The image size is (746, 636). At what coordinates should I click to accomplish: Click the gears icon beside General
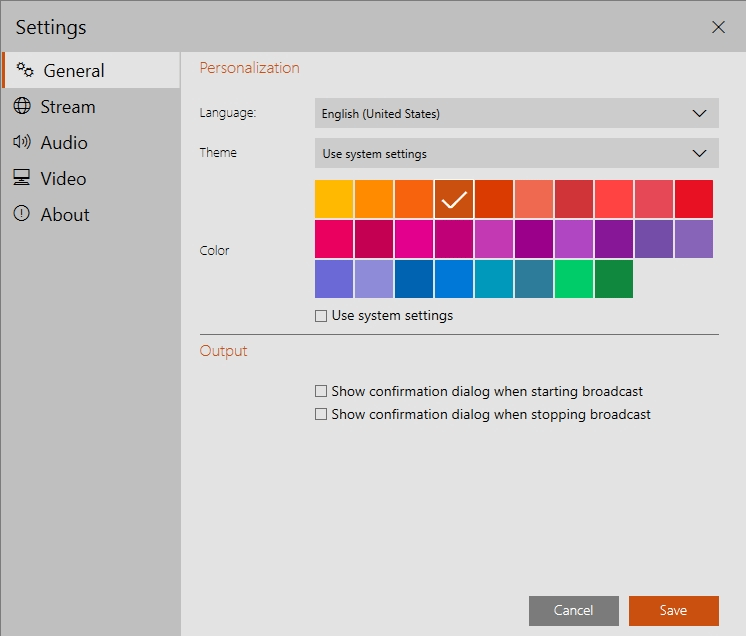[25, 70]
